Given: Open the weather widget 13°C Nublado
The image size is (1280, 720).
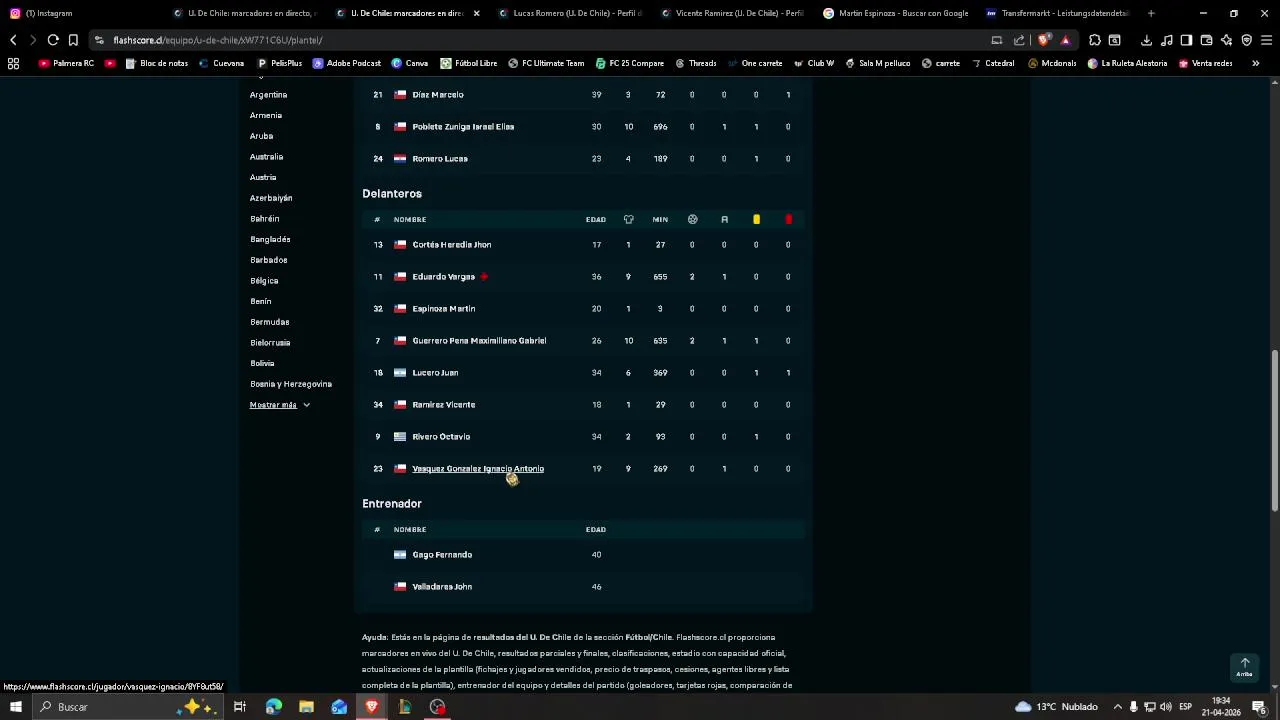Looking at the screenshot, I should point(1057,707).
